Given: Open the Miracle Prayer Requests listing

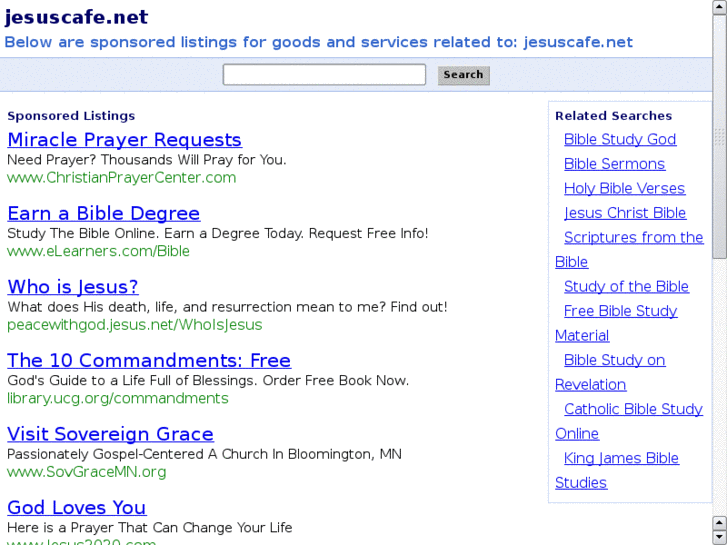Looking at the screenshot, I should tap(124, 140).
